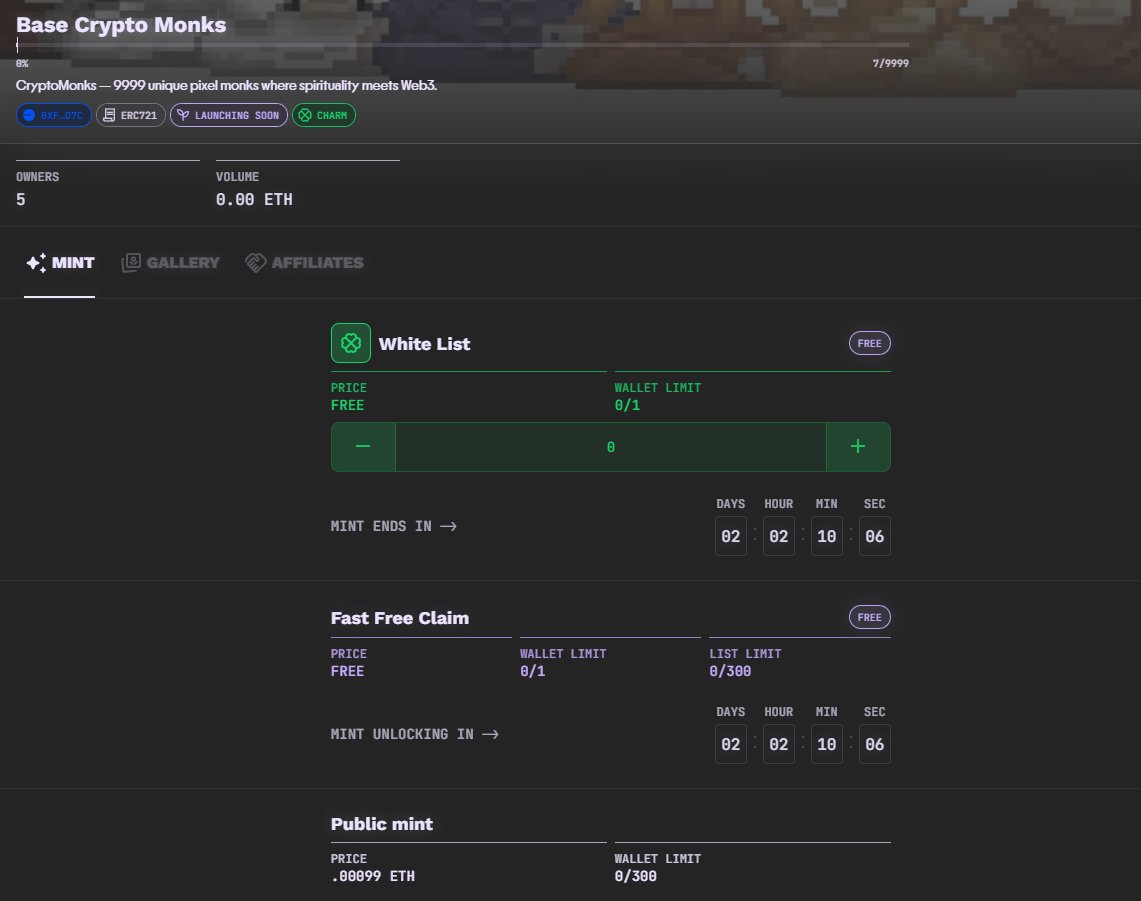Viewport: 1141px width, 901px height.
Task: Click the Owners value 5
Action: click(20, 199)
